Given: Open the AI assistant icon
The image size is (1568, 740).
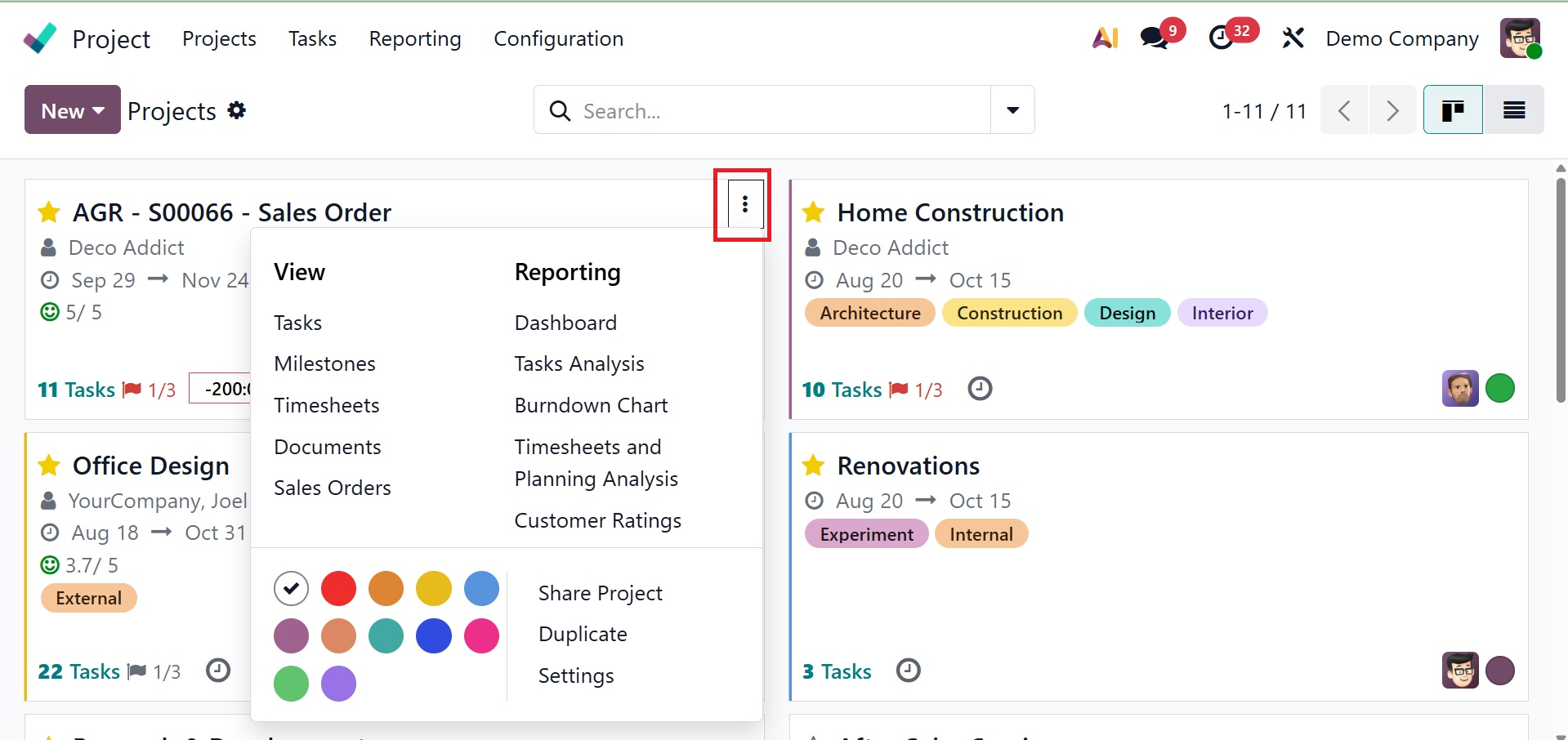Looking at the screenshot, I should pyautogui.click(x=1105, y=38).
